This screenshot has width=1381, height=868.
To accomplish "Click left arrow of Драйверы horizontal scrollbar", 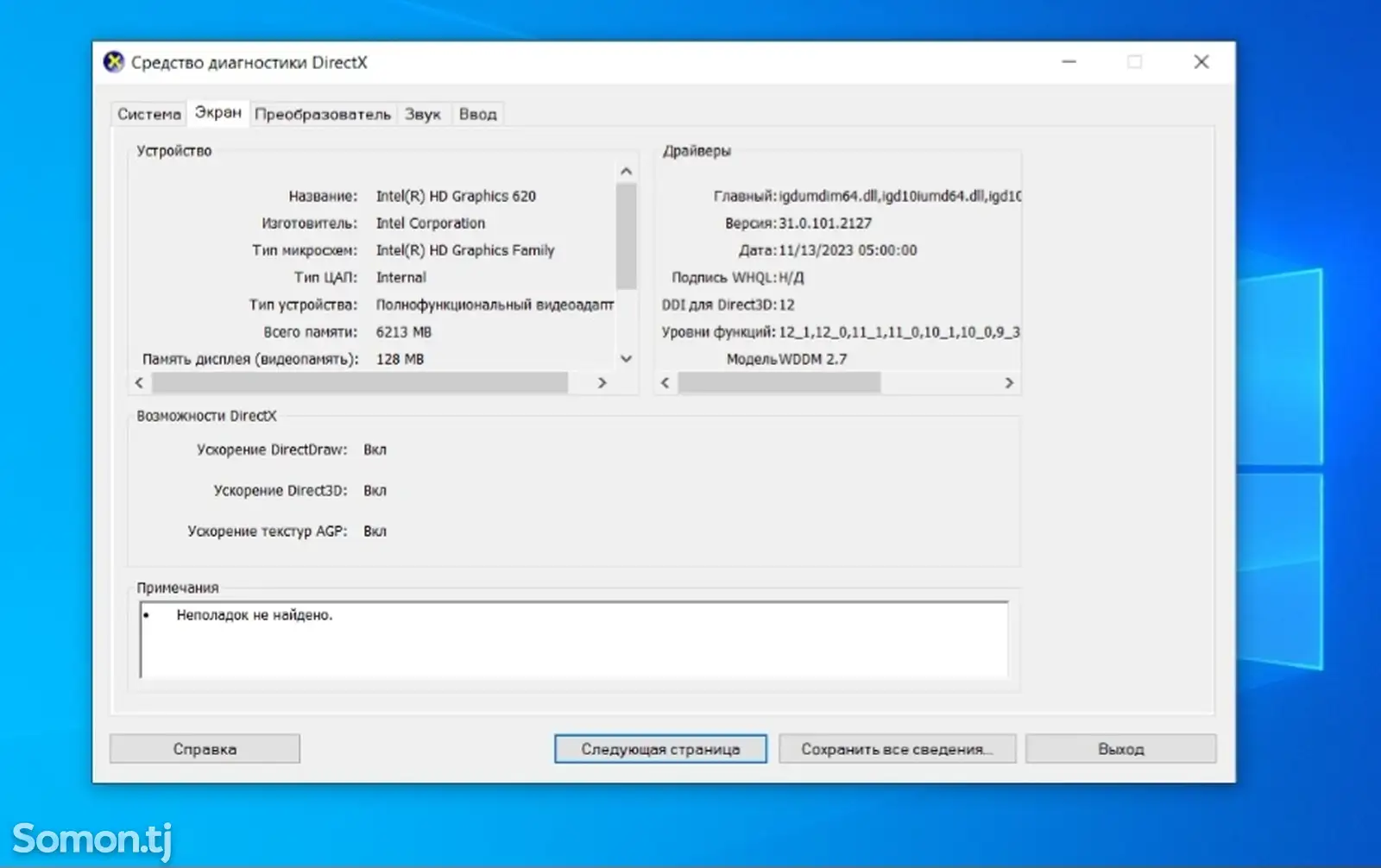I will click(665, 382).
